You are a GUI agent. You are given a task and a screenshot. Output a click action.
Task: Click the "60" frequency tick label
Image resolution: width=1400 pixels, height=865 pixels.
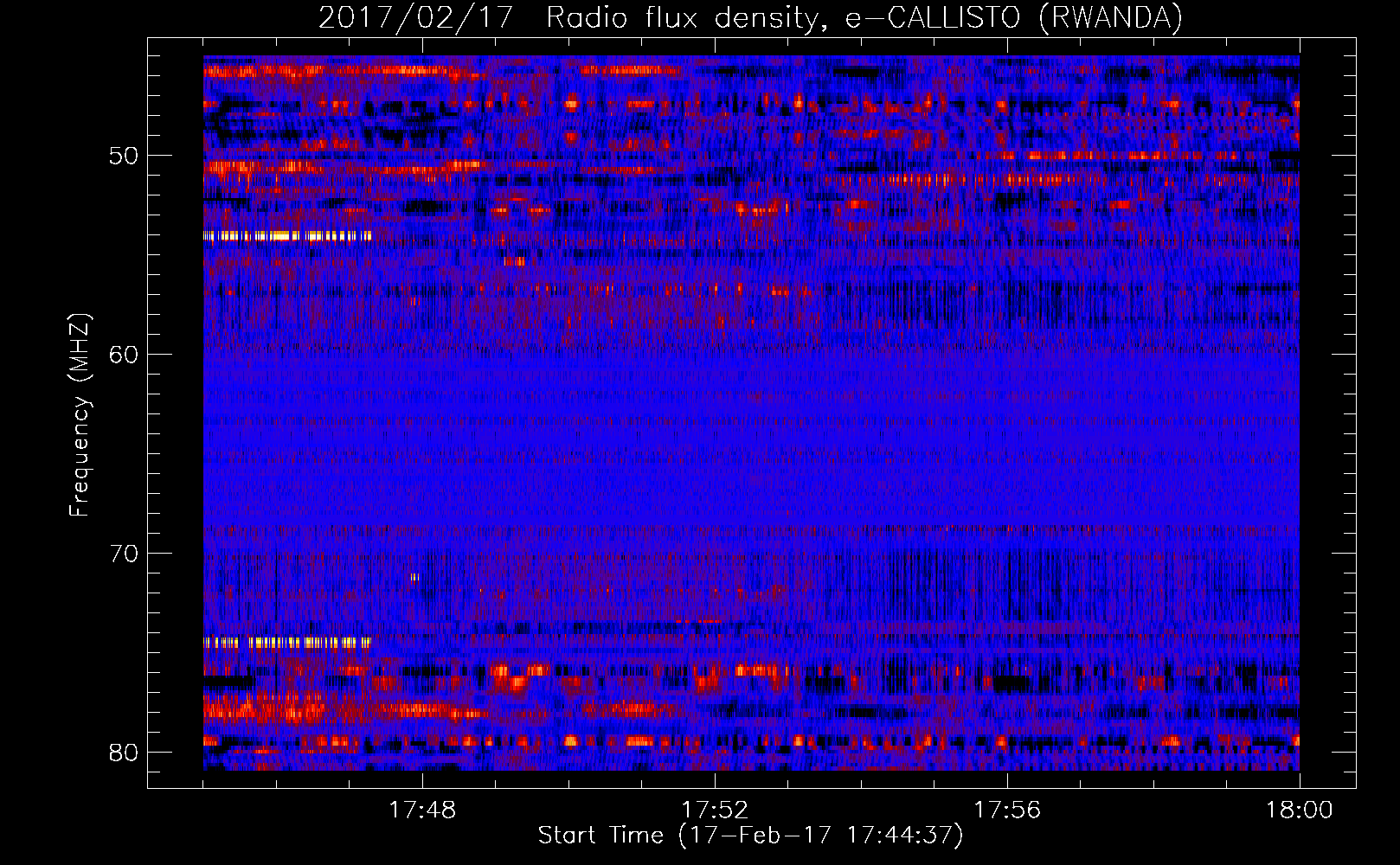click(124, 354)
